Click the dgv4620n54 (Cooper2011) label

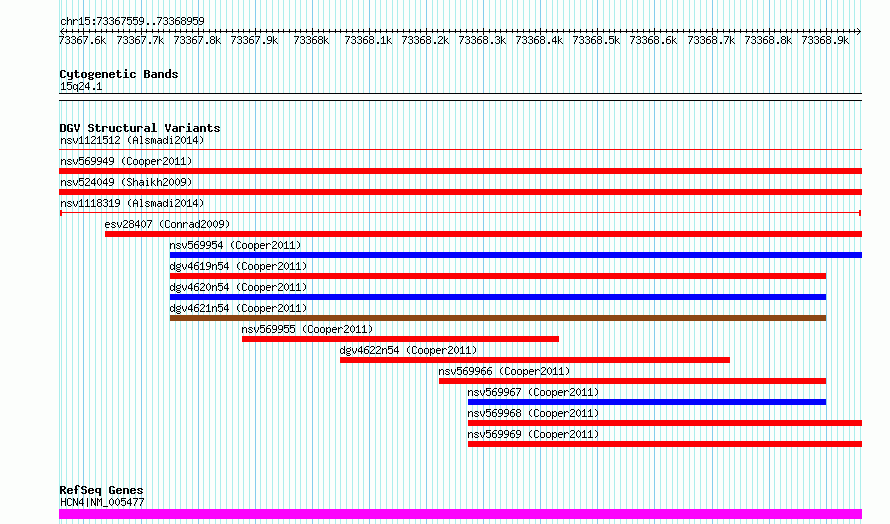(238, 287)
